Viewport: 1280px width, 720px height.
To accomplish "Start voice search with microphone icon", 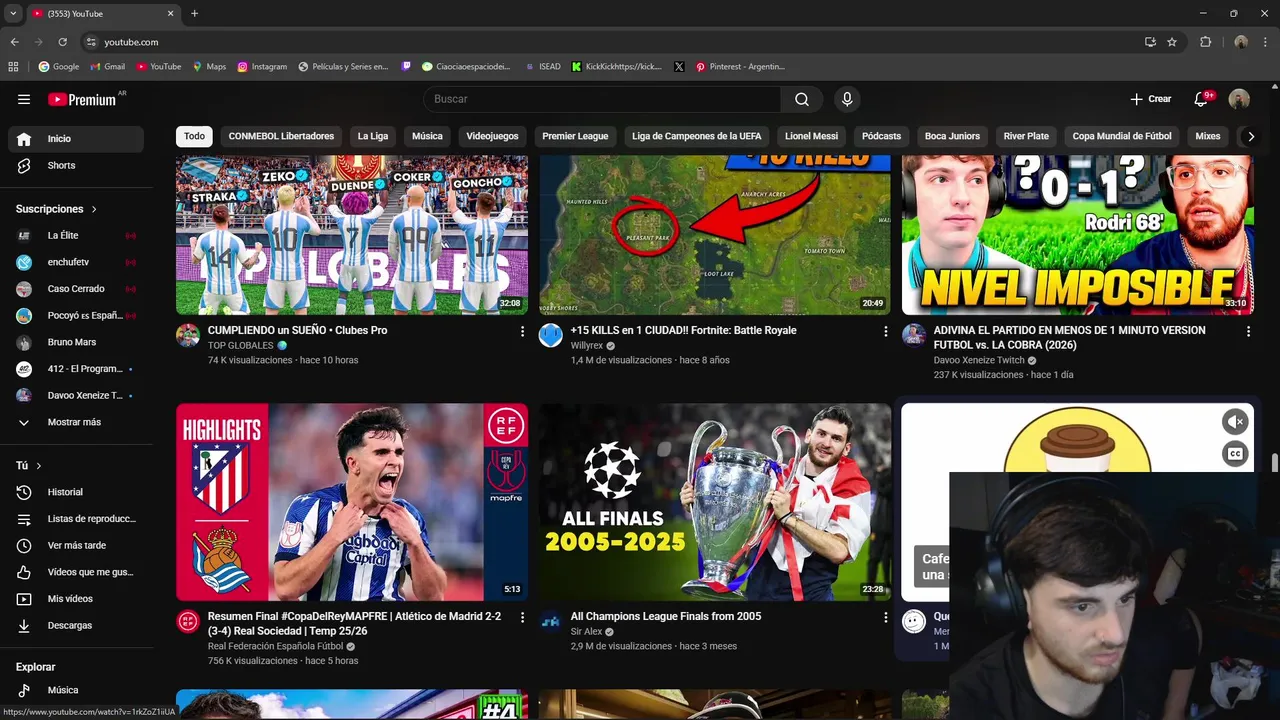I will [x=847, y=99].
